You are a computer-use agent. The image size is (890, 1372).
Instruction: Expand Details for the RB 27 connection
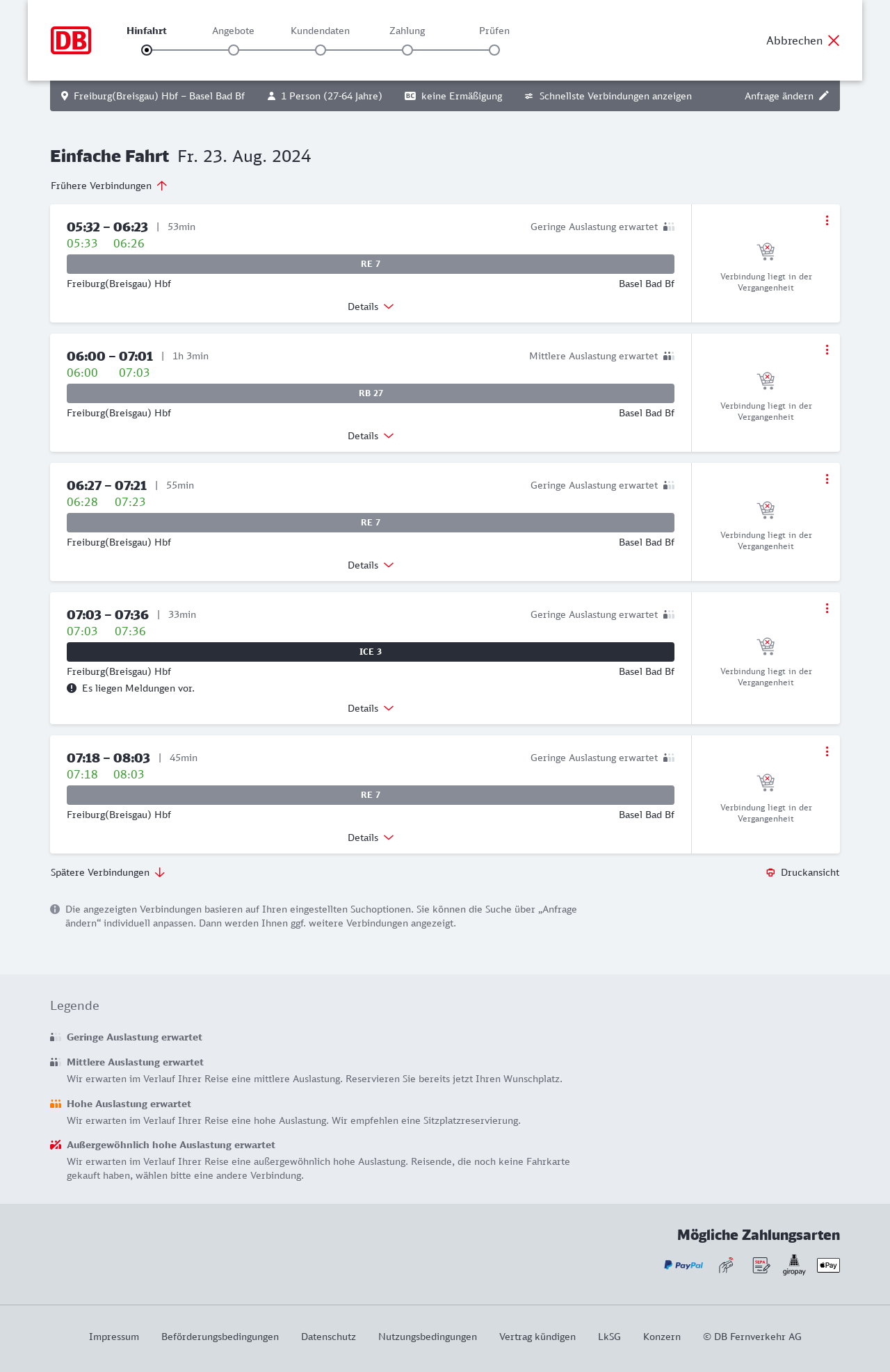(371, 436)
